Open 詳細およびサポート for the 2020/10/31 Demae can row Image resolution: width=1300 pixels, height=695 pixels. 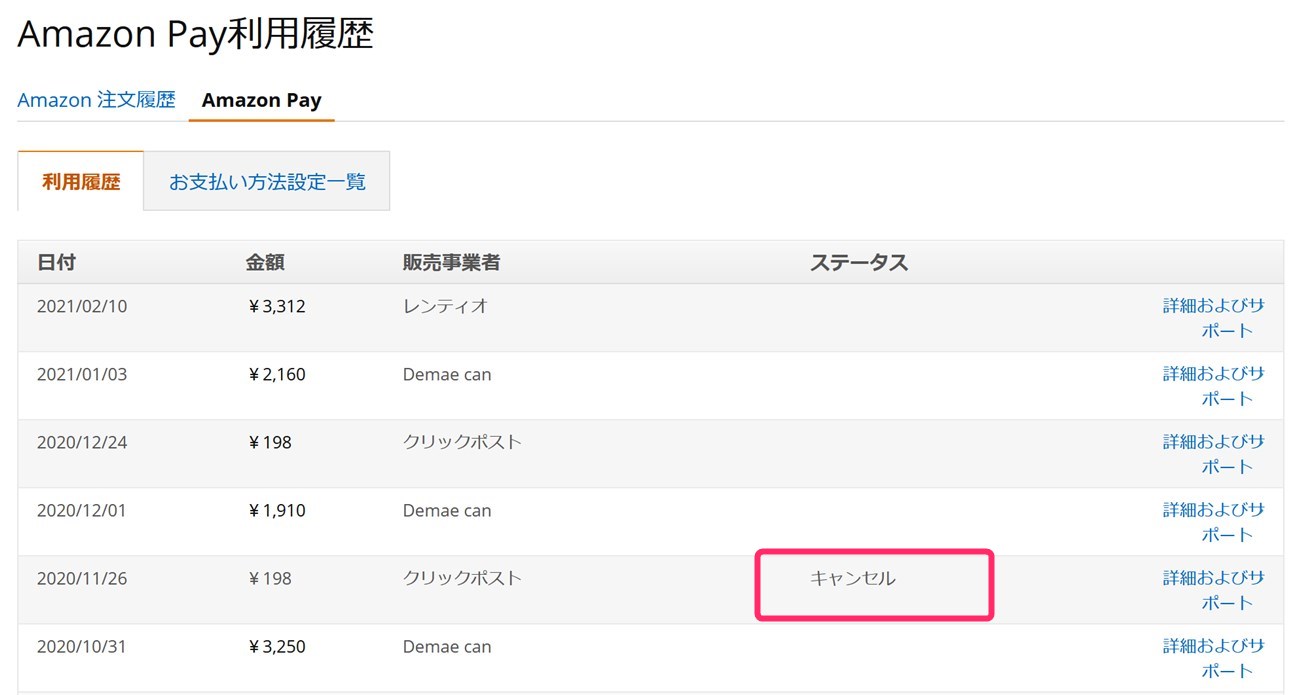(x=1213, y=658)
